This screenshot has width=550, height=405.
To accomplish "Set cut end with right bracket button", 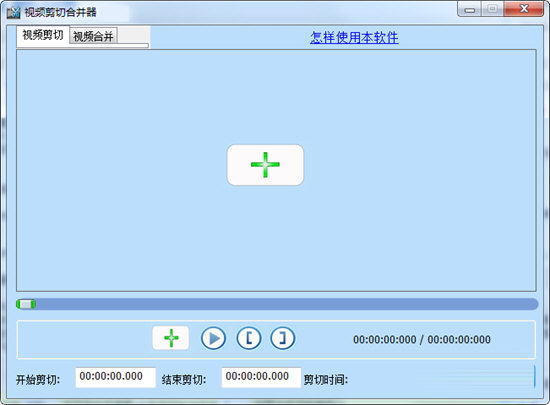I will [282, 338].
